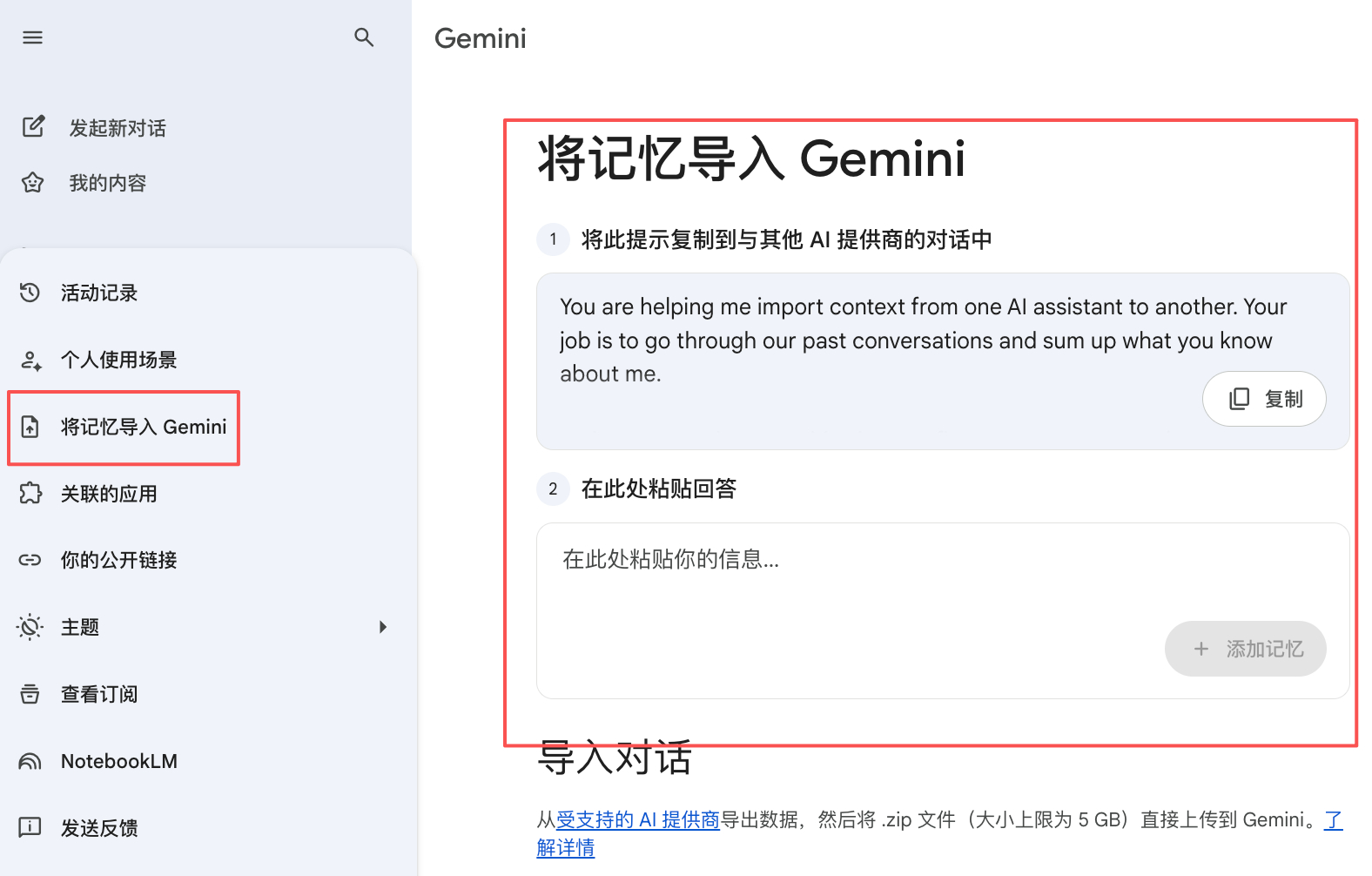The image size is (1372, 876).
Task: Open 发送反馈 menu item
Action: pos(209,827)
